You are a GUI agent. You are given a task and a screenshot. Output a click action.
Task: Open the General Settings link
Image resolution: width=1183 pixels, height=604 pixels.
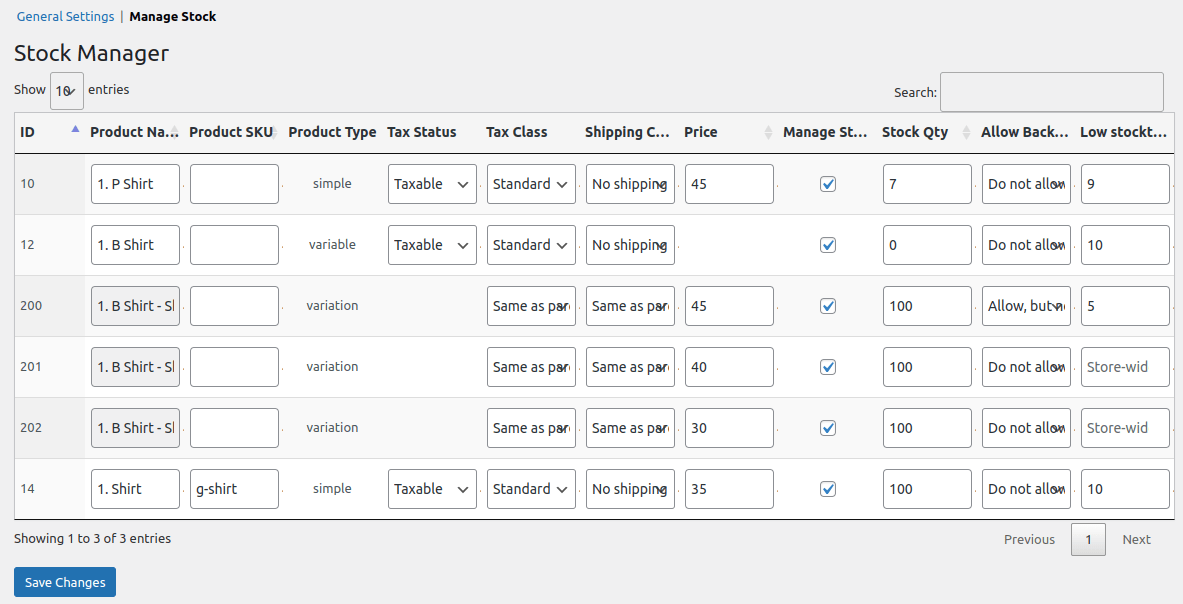click(x=64, y=16)
